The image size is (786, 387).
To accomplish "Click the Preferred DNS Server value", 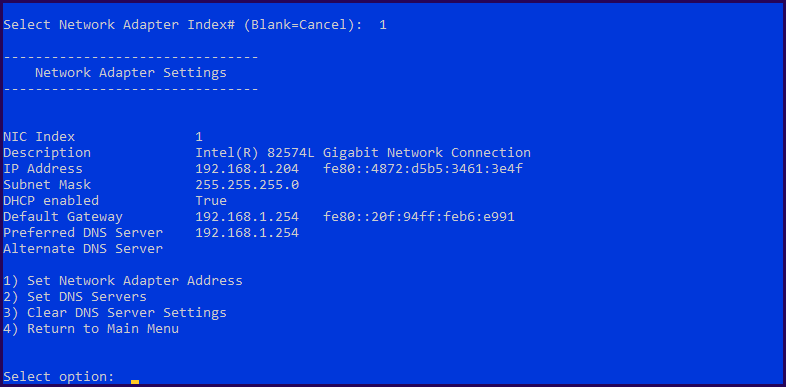I will pyautogui.click(x=247, y=233).
